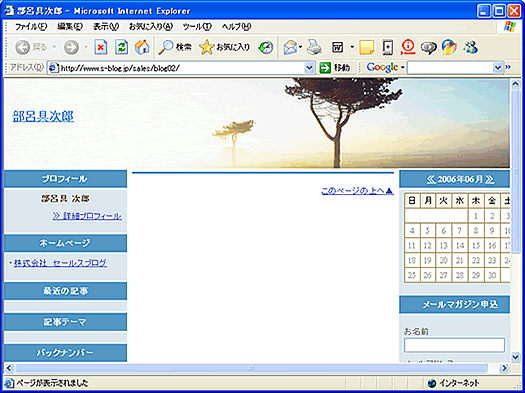Screen dimensions: 525x393
Task: Expand the address bar URL dropdown
Action: pos(310,68)
